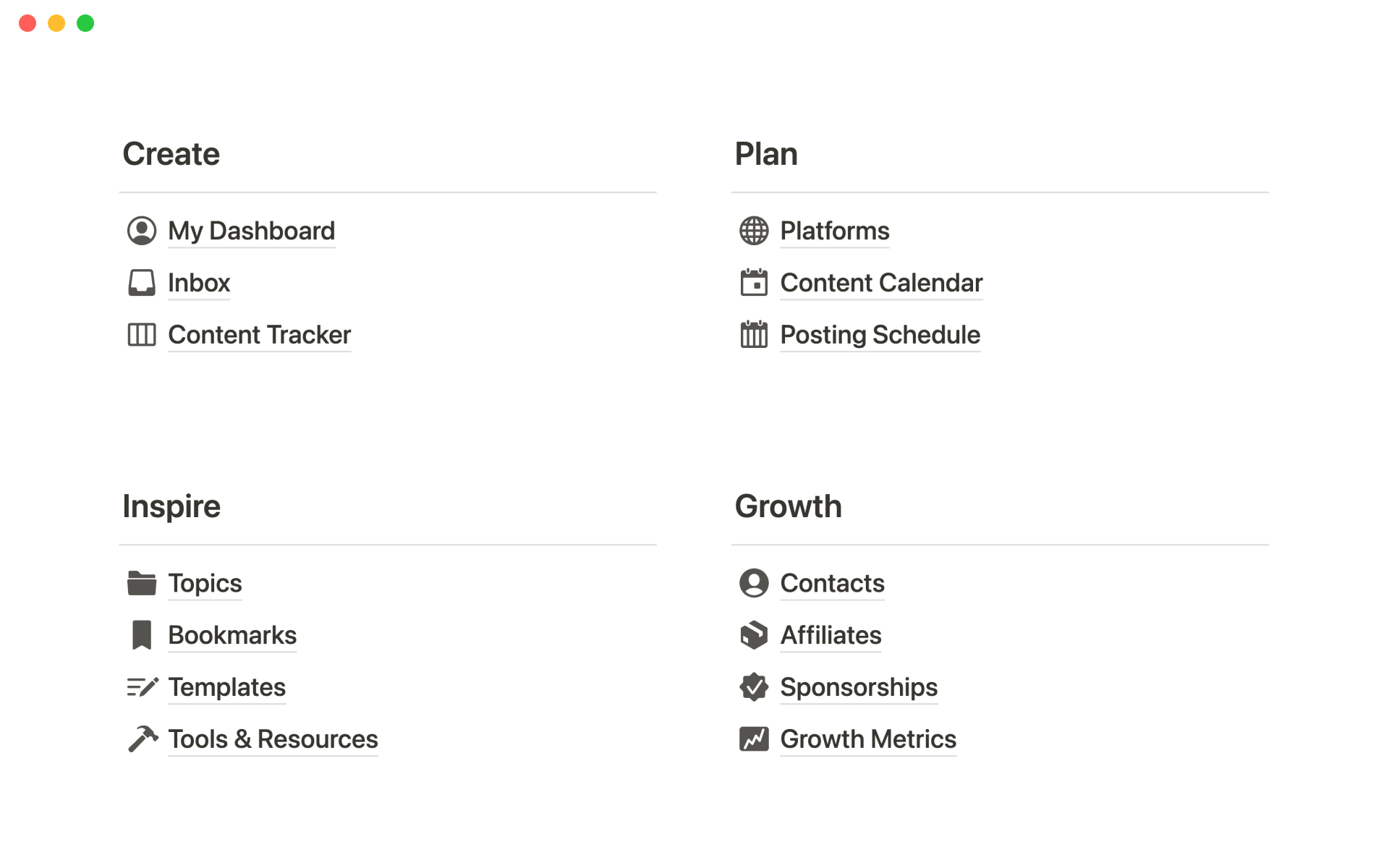Open the Contacts page link
The image size is (1389, 868).
[832, 583]
